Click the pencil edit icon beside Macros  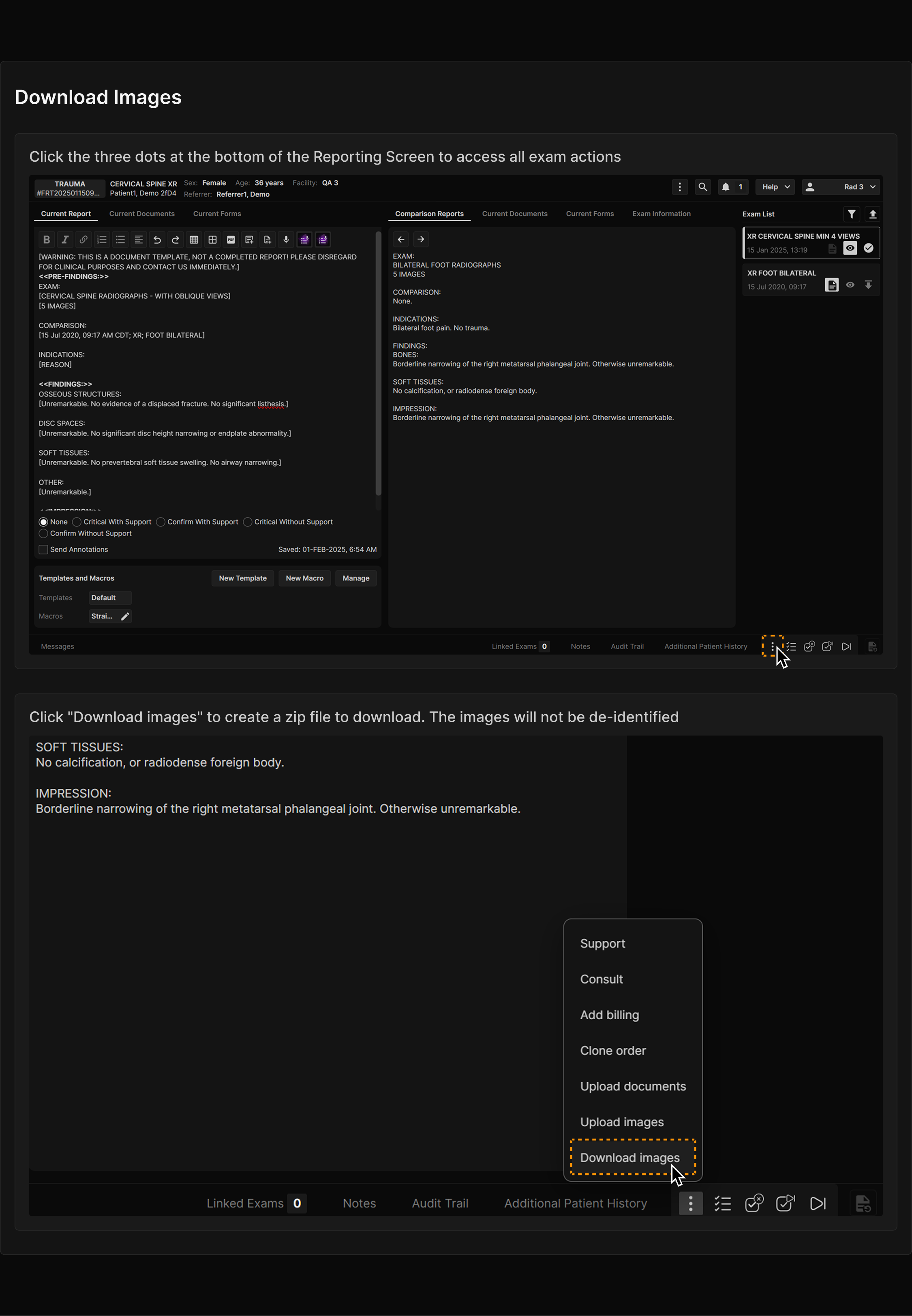click(125, 616)
